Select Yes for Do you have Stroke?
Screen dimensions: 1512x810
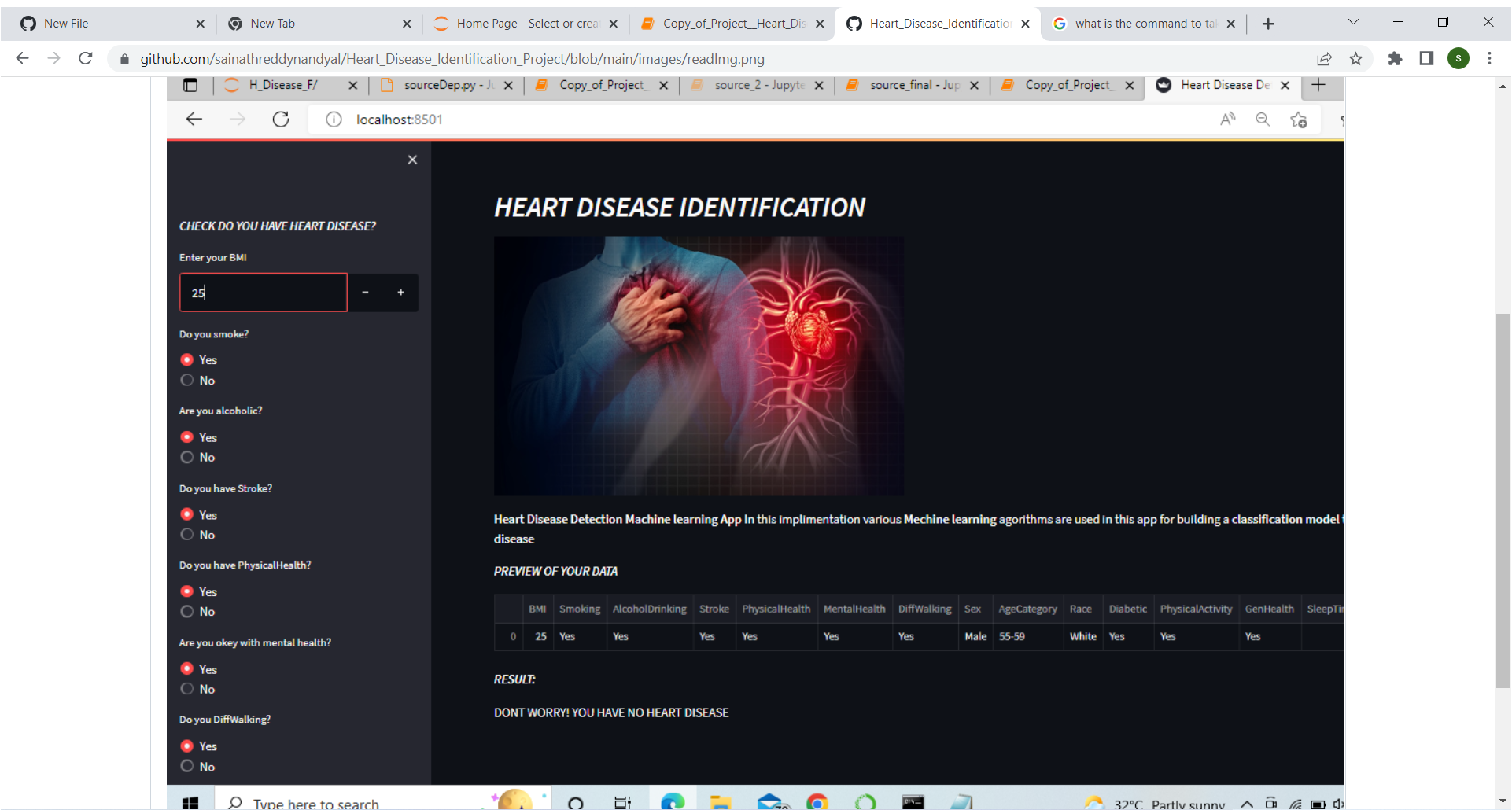click(186, 514)
